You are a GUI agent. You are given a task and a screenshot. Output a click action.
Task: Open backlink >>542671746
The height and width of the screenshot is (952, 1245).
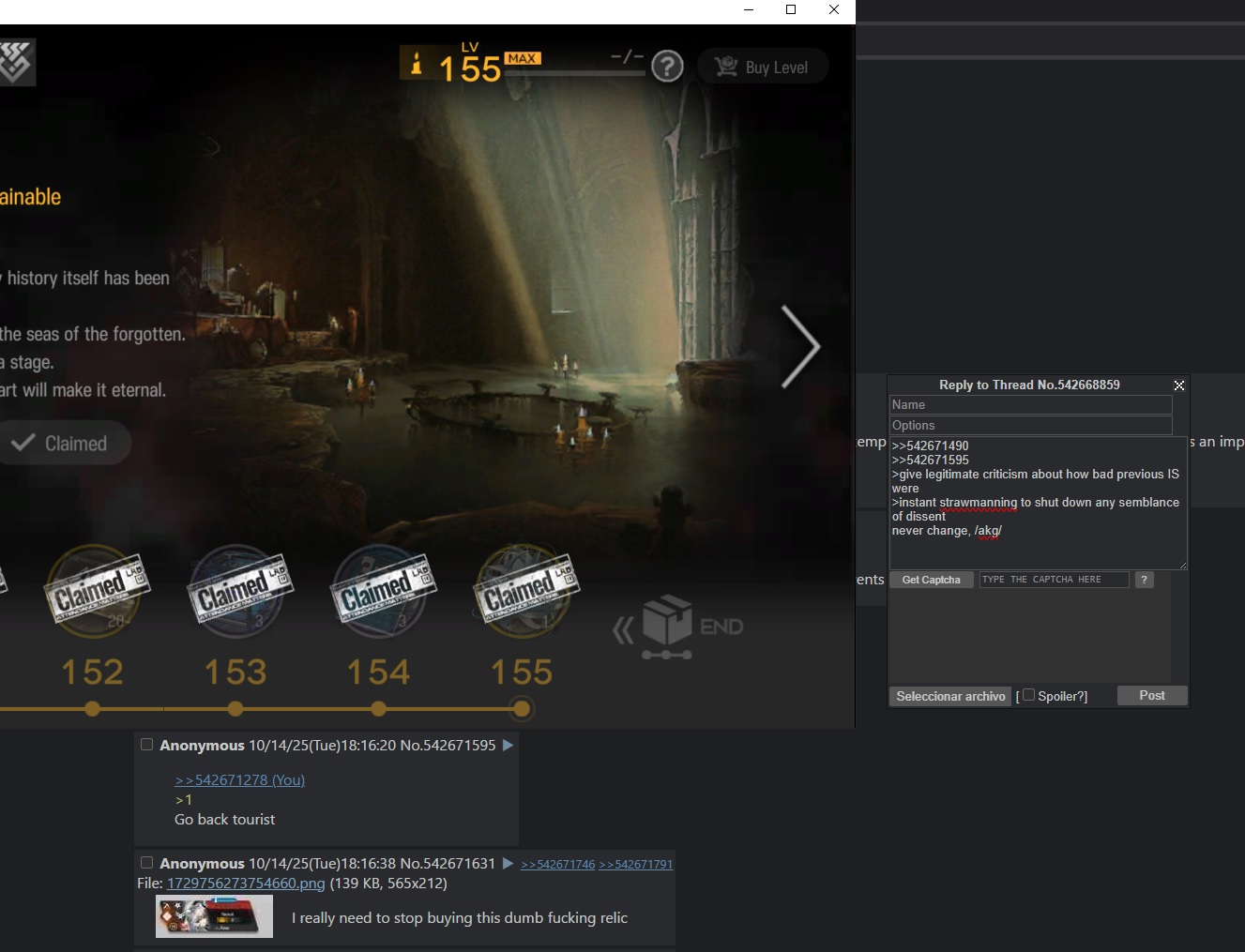[557, 864]
